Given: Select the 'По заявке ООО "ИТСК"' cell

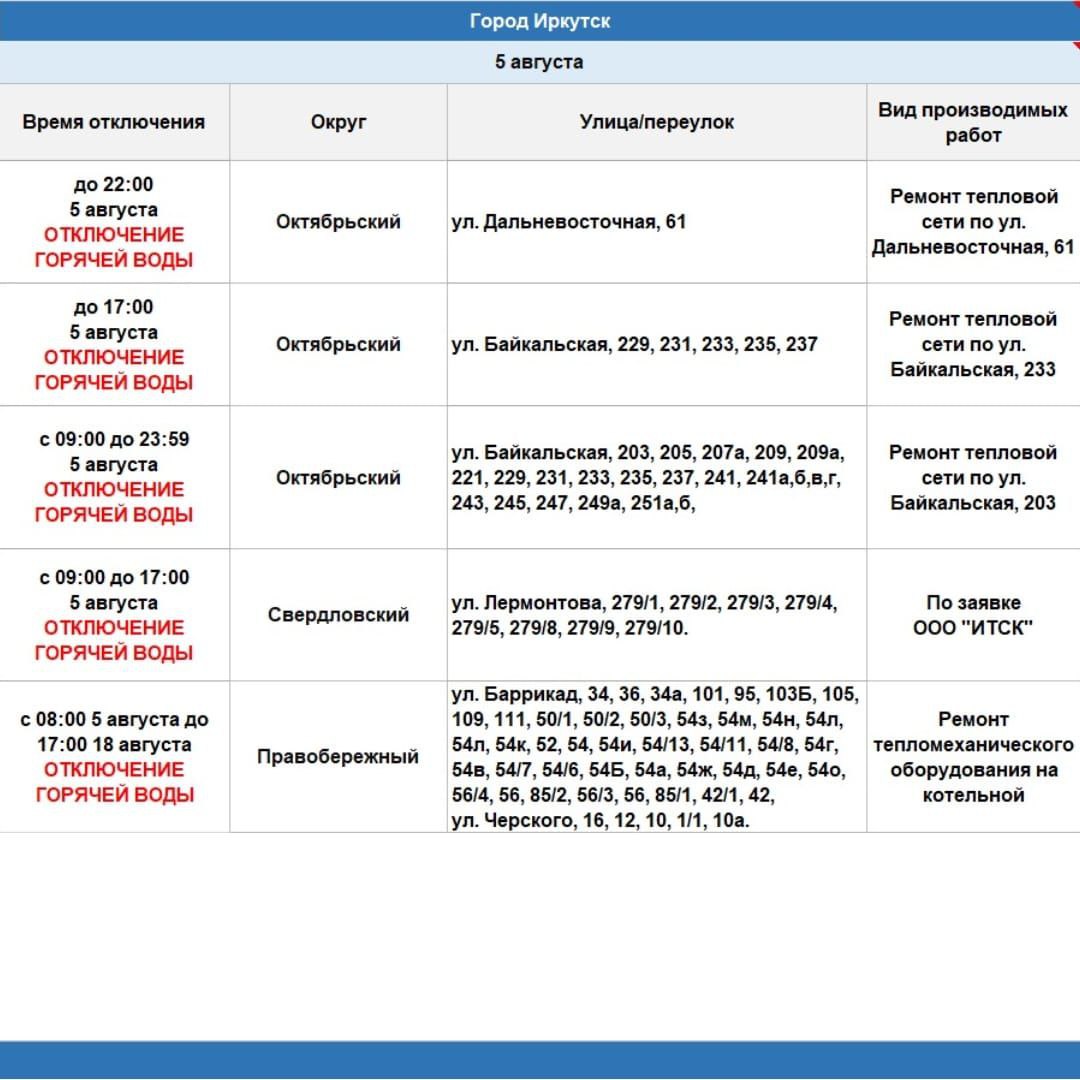Looking at the screenshot, I should 972,615.
